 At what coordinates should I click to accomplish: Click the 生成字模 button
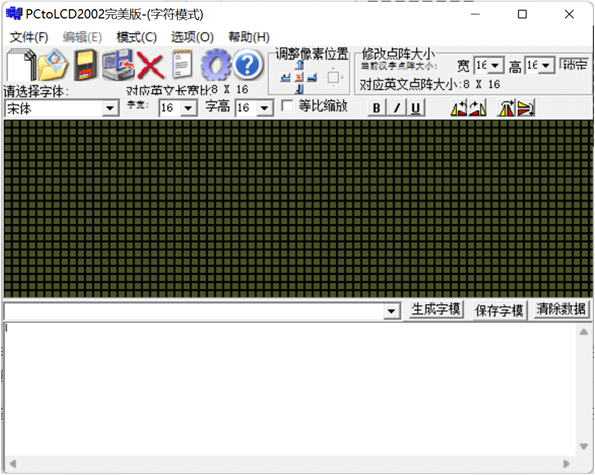pos(436,310)
